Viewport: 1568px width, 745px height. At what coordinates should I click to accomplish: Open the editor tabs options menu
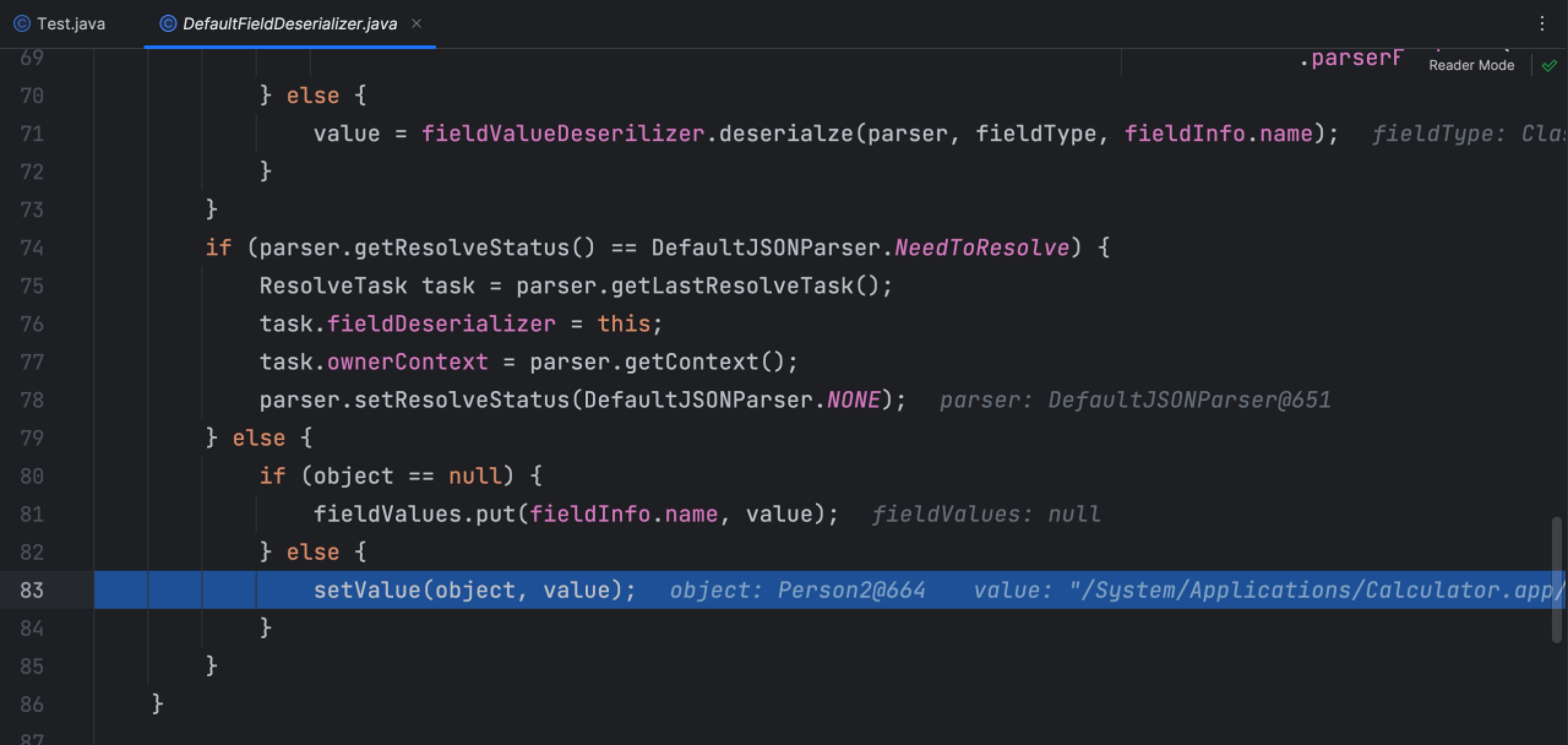click(x=1542, y=24)
